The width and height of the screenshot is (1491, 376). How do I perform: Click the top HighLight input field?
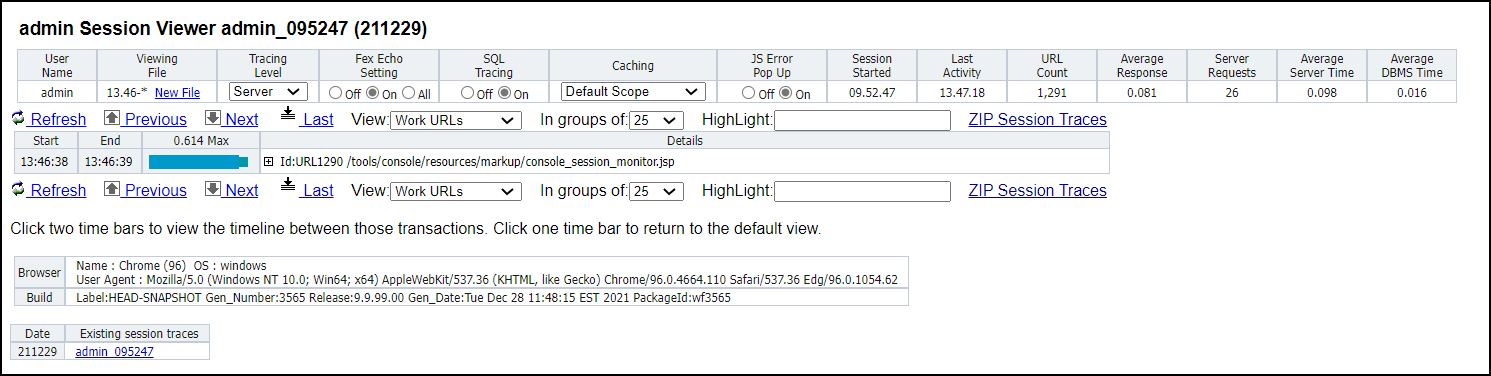pyautogui.click(x=862, y=120)
